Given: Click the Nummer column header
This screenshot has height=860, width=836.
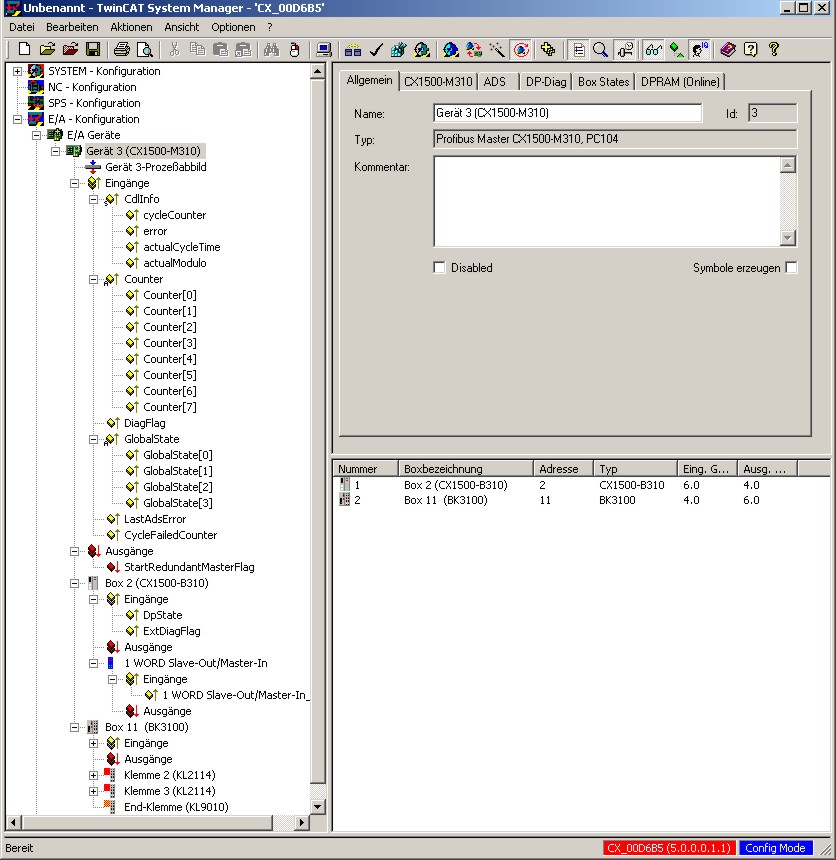Looking at the screenshot, I should click(x=365, y=469).
